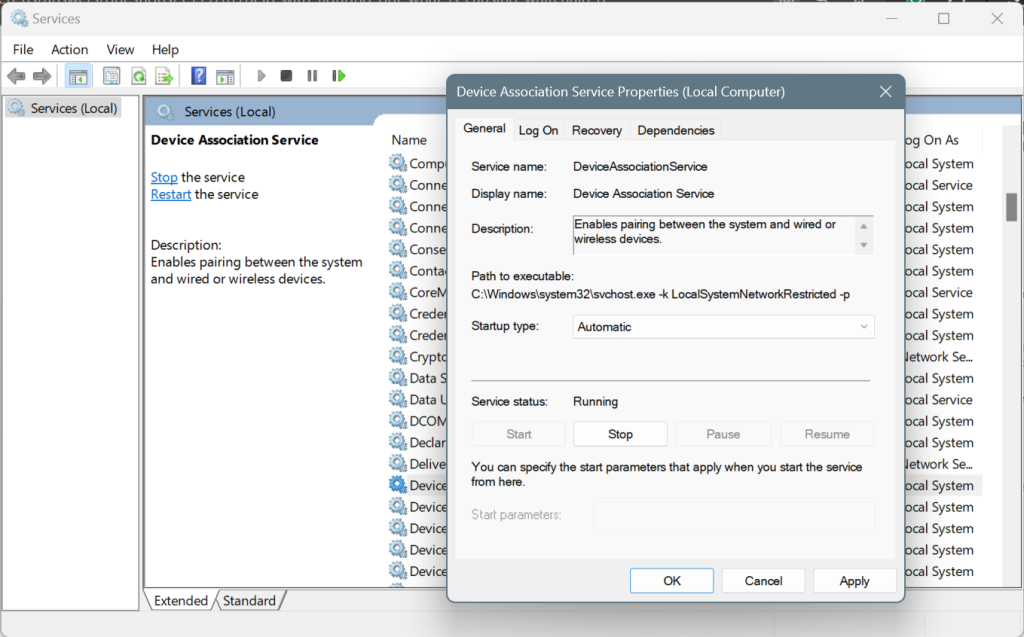The width and height of the screenshot is (1024, 637).
Task: Click the gear icon beside the 'Declar' service row
Action: [x=398, y=442]
